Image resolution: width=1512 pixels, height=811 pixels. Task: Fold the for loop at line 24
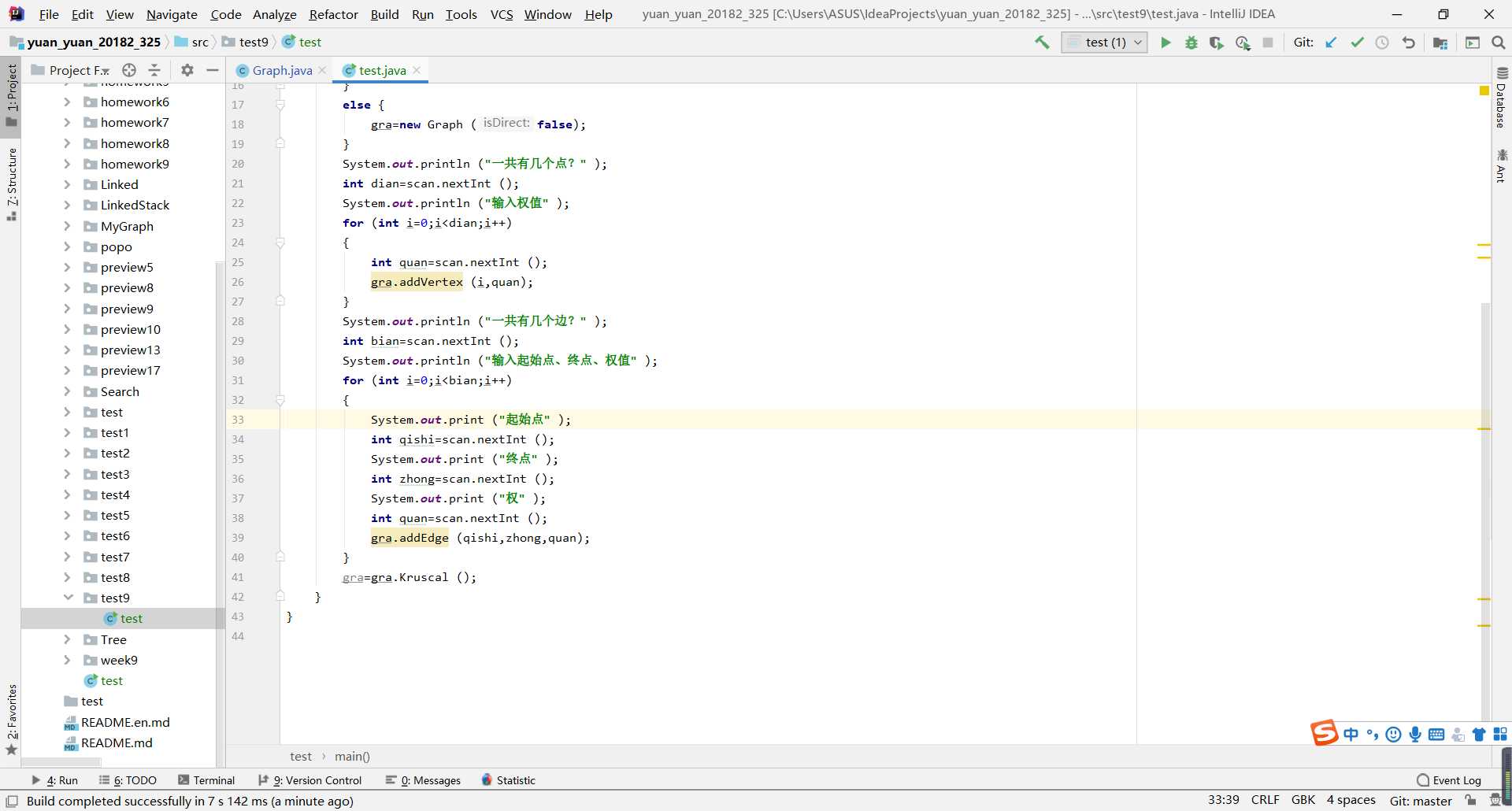tap(280, 243)
